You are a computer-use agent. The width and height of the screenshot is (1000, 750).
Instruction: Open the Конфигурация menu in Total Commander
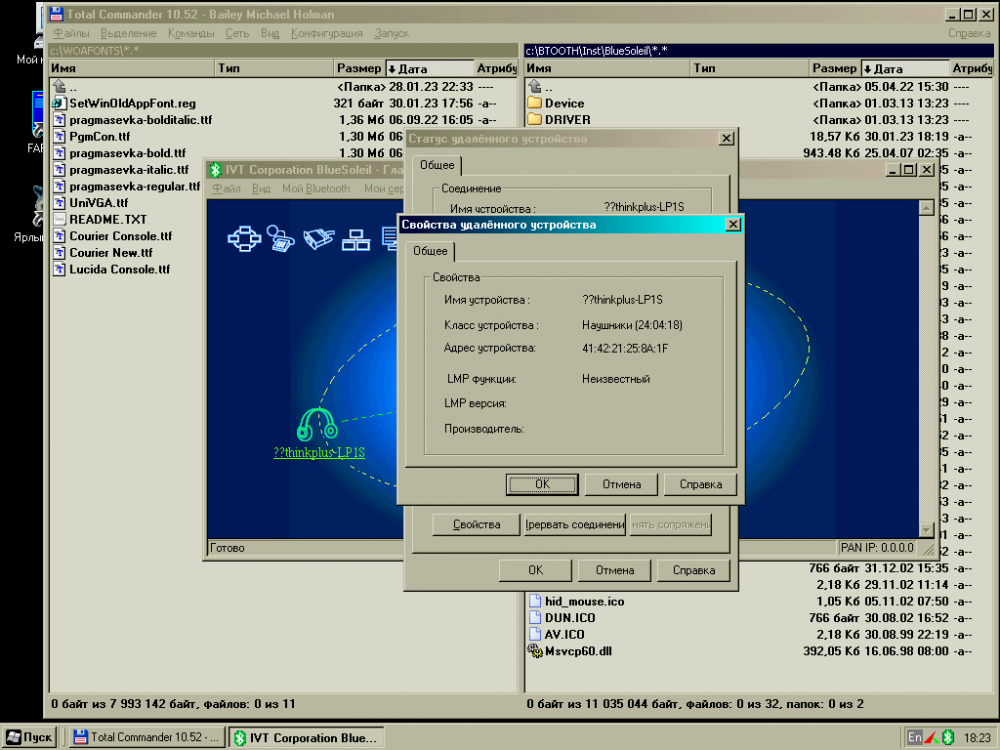click(x=326, y=33)
